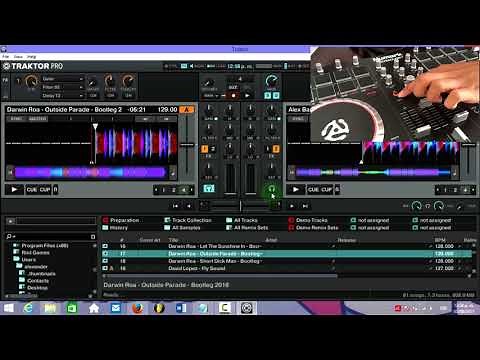The width and height of the screenshot is (480, 360).
Task: Click the preview player play icon in browser
Action: (x=11, y=221)
